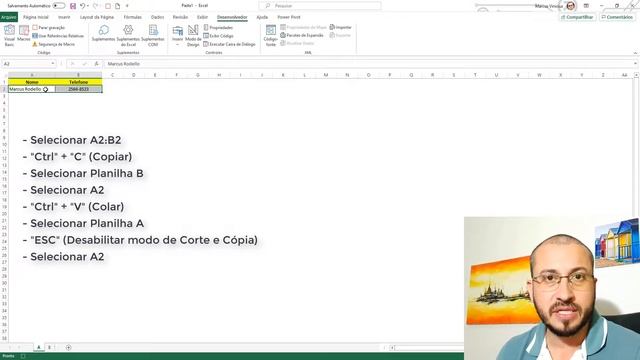Click the vertical scrollbar up arrow

coord(636,75)
